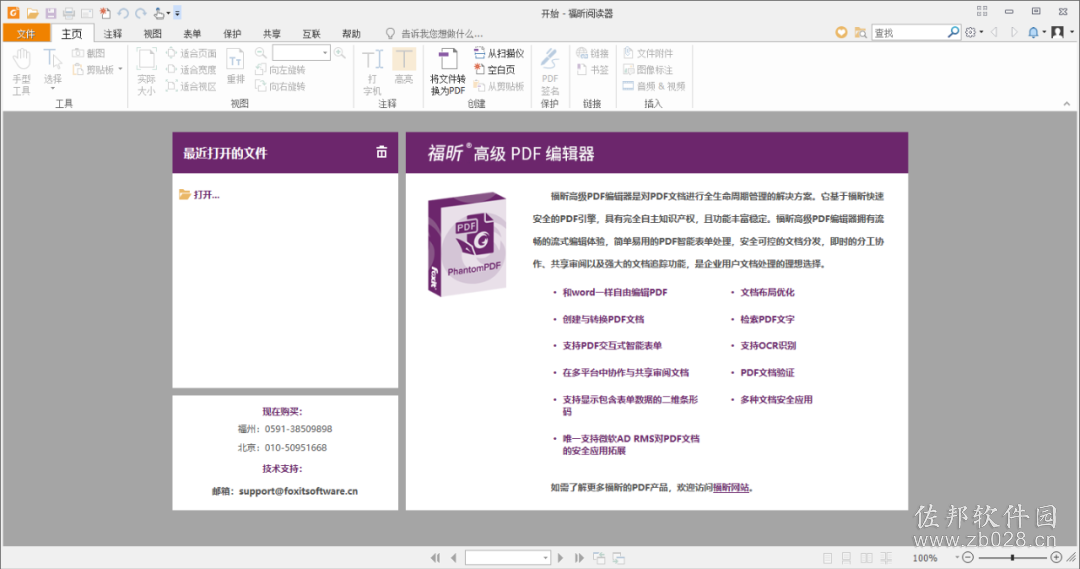
Task: Click the Reflow (重排) icon
Action: coord(236,66)
